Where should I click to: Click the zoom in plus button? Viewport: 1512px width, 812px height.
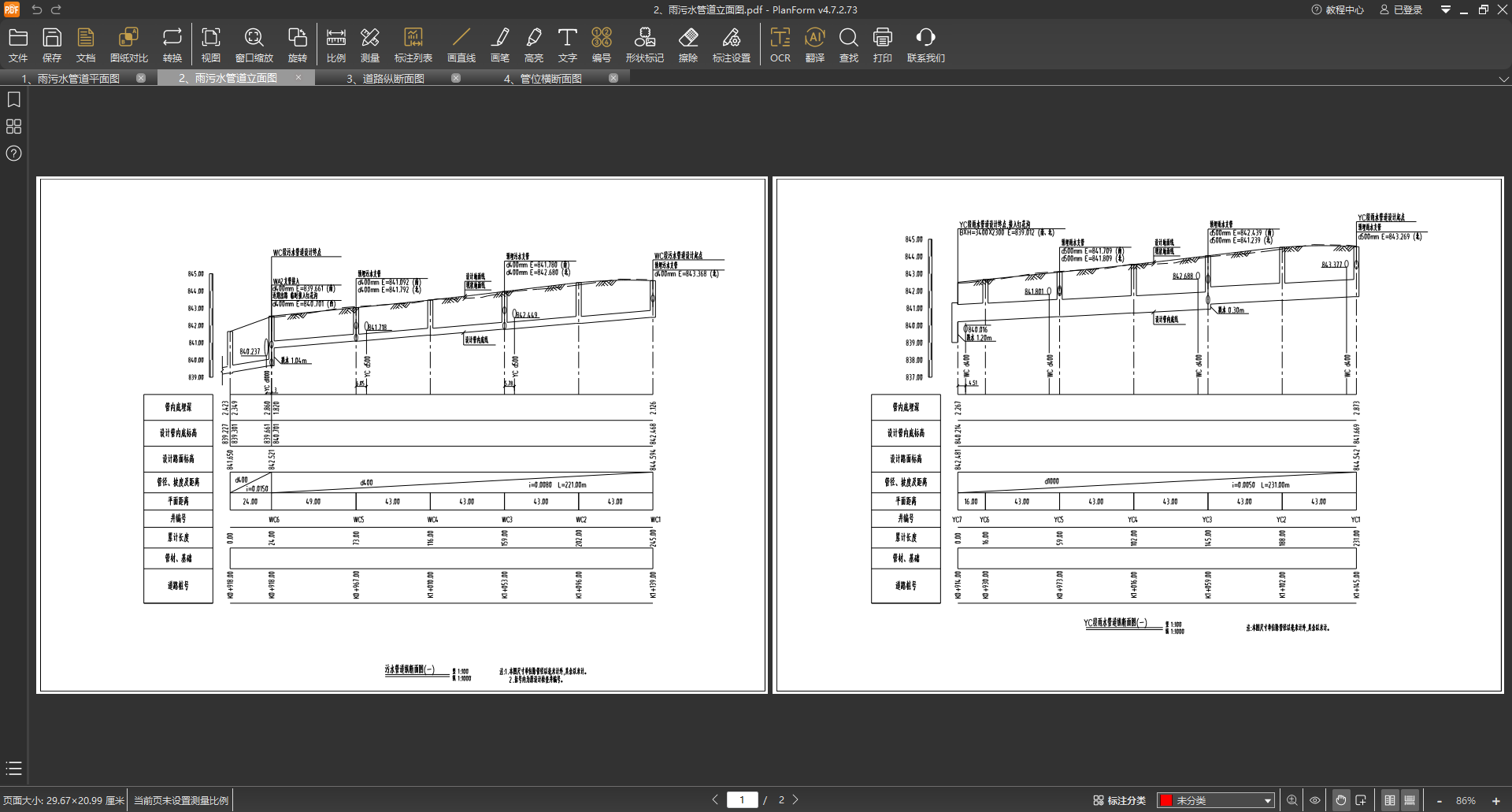1495,800
